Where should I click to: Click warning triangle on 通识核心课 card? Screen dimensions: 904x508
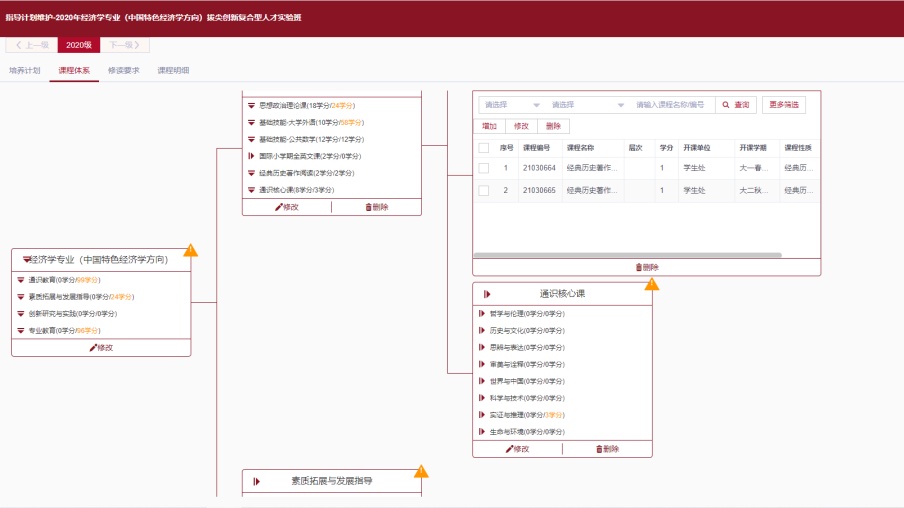click(652, 284)
